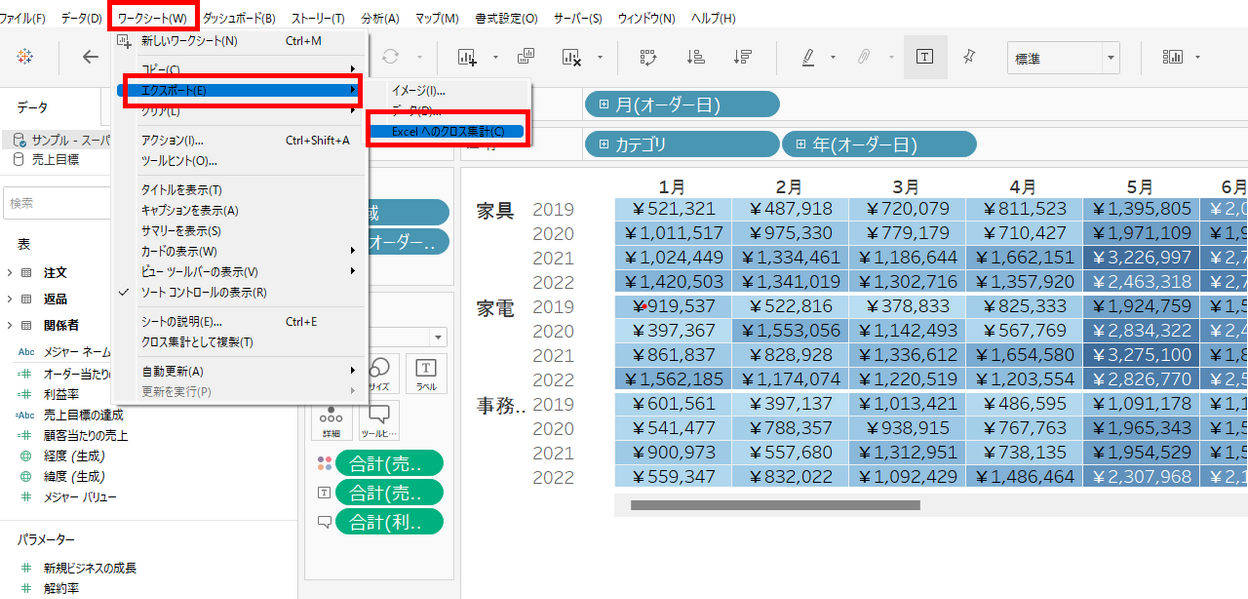Click the カテゴリ pill on the rows shelf

click(x=681, y=145)
